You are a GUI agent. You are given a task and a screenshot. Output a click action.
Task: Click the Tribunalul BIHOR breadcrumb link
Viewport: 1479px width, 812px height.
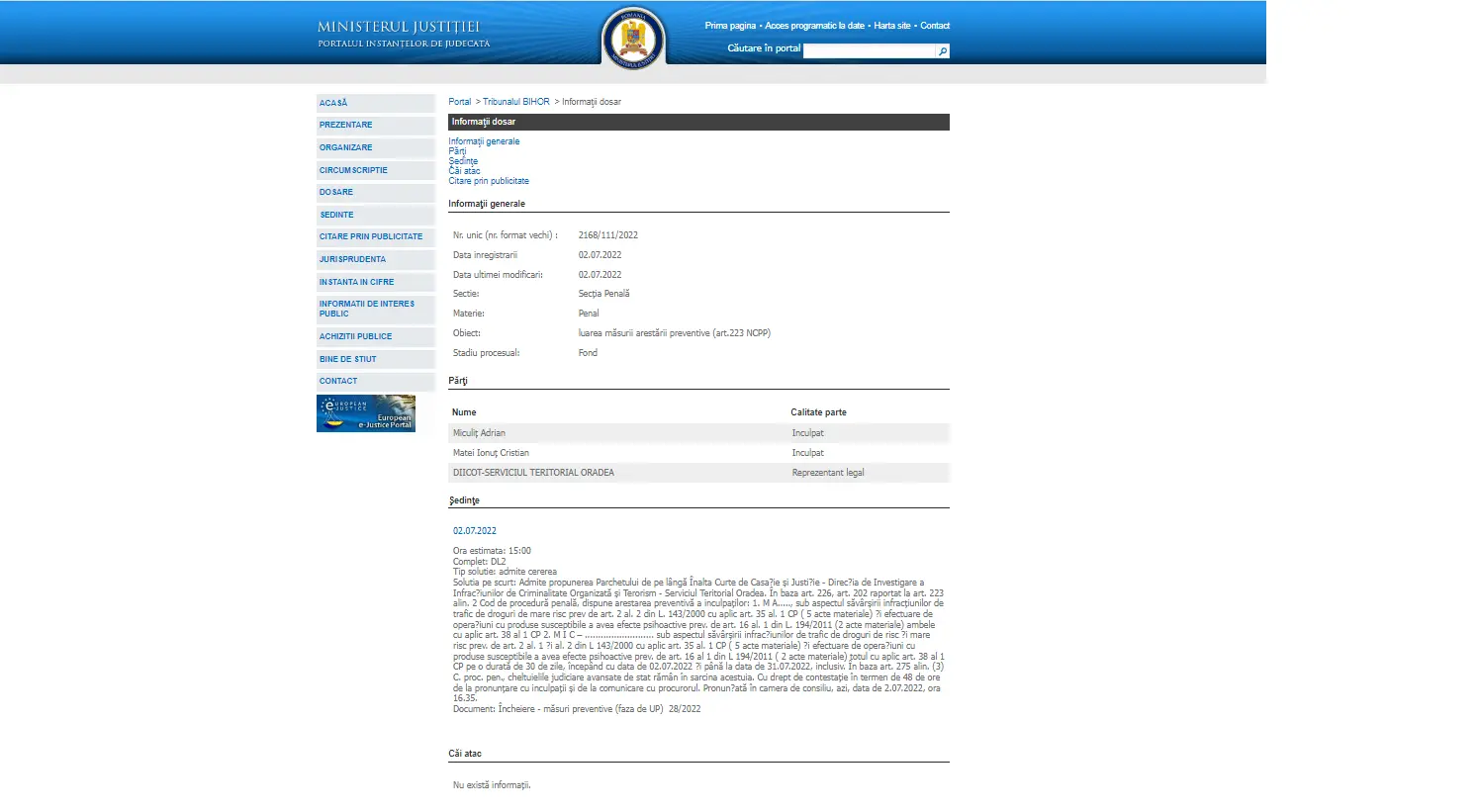tap(516, 102)
